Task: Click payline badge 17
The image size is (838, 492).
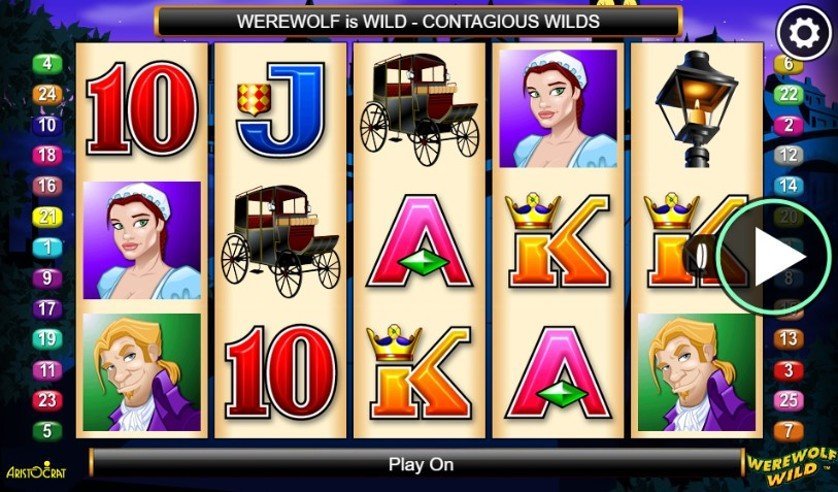Action: (x=47, y=308)
